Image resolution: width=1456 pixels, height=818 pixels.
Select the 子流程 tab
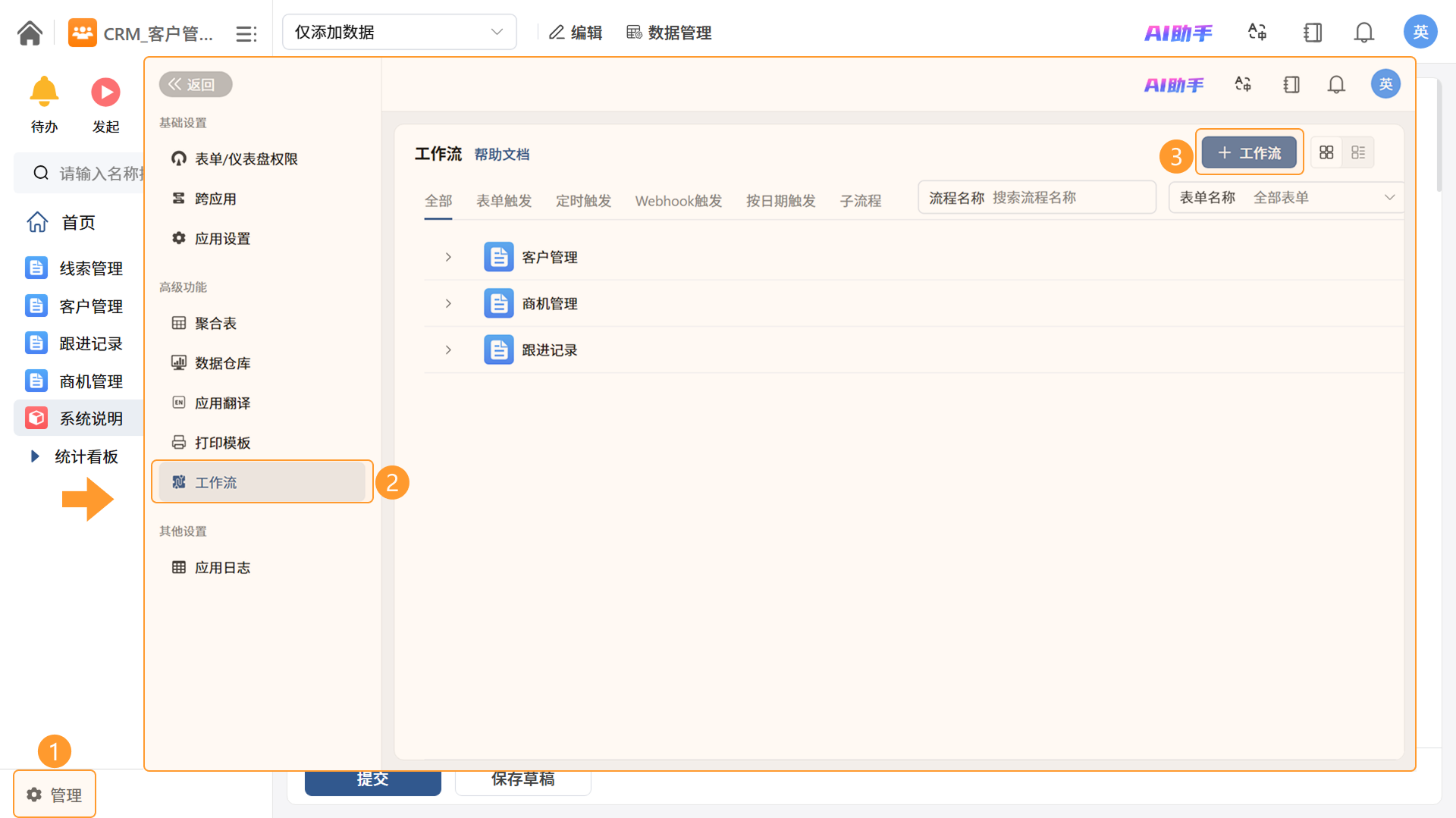point(861,200)
